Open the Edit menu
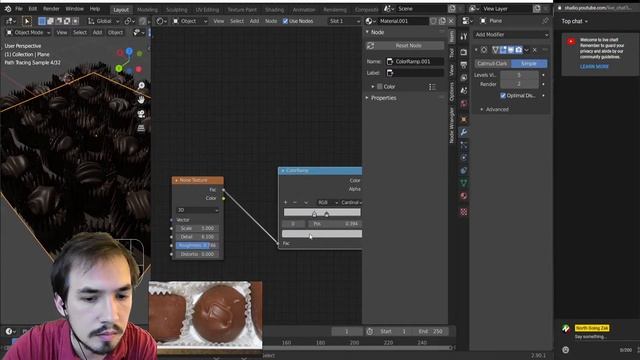 pyautogui.click(x=33, y=9)
